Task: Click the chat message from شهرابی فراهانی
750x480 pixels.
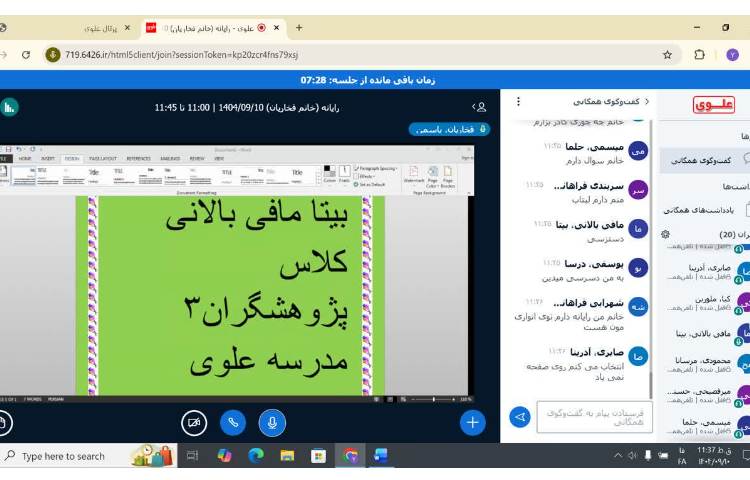Action: pos(569,321)
